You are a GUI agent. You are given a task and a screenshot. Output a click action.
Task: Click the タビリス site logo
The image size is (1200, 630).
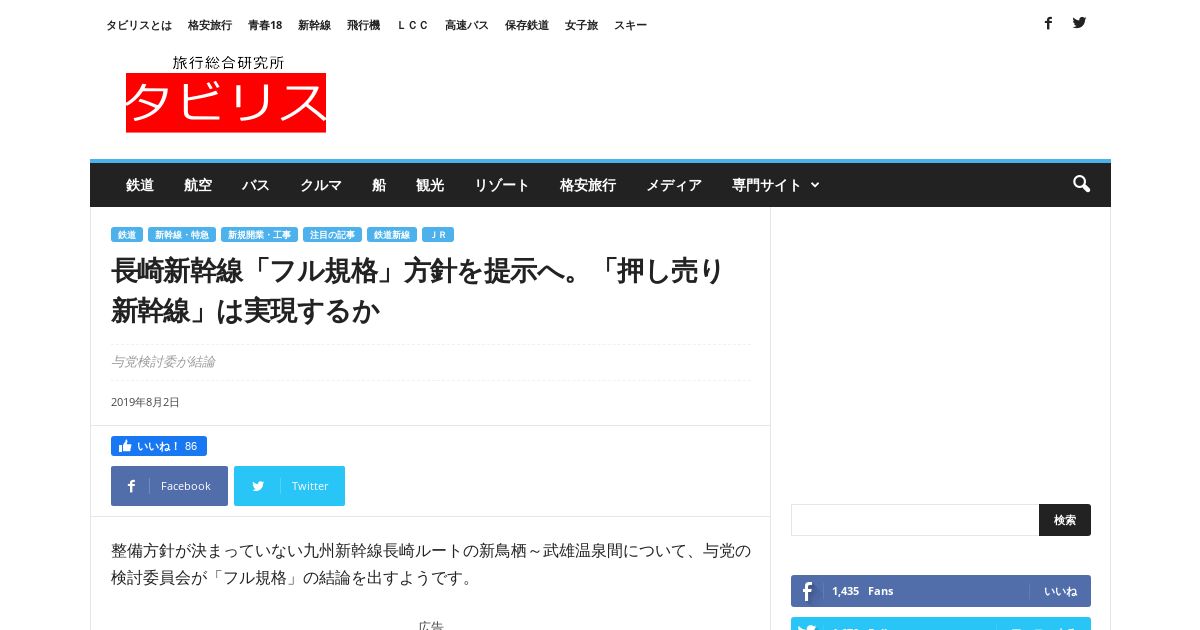226,93
